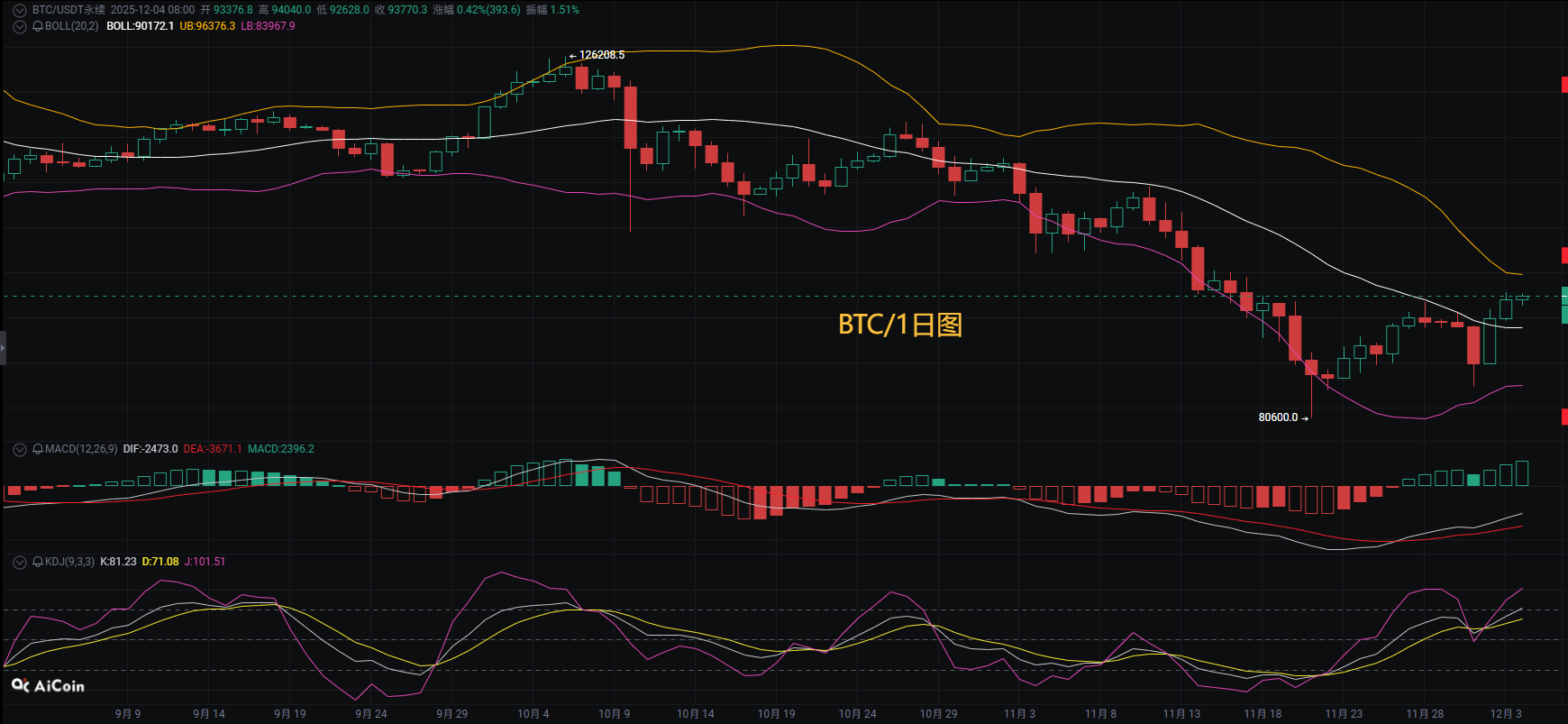Collapse the KDJ indicator panel chevron
The height and width of the screenshot is (724, 1568).
pos(19,562)
